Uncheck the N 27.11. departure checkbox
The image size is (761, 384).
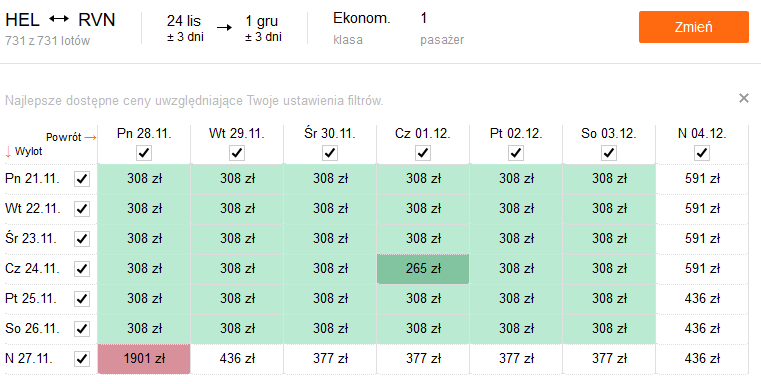pyautogui.click(x=82, y=359)
